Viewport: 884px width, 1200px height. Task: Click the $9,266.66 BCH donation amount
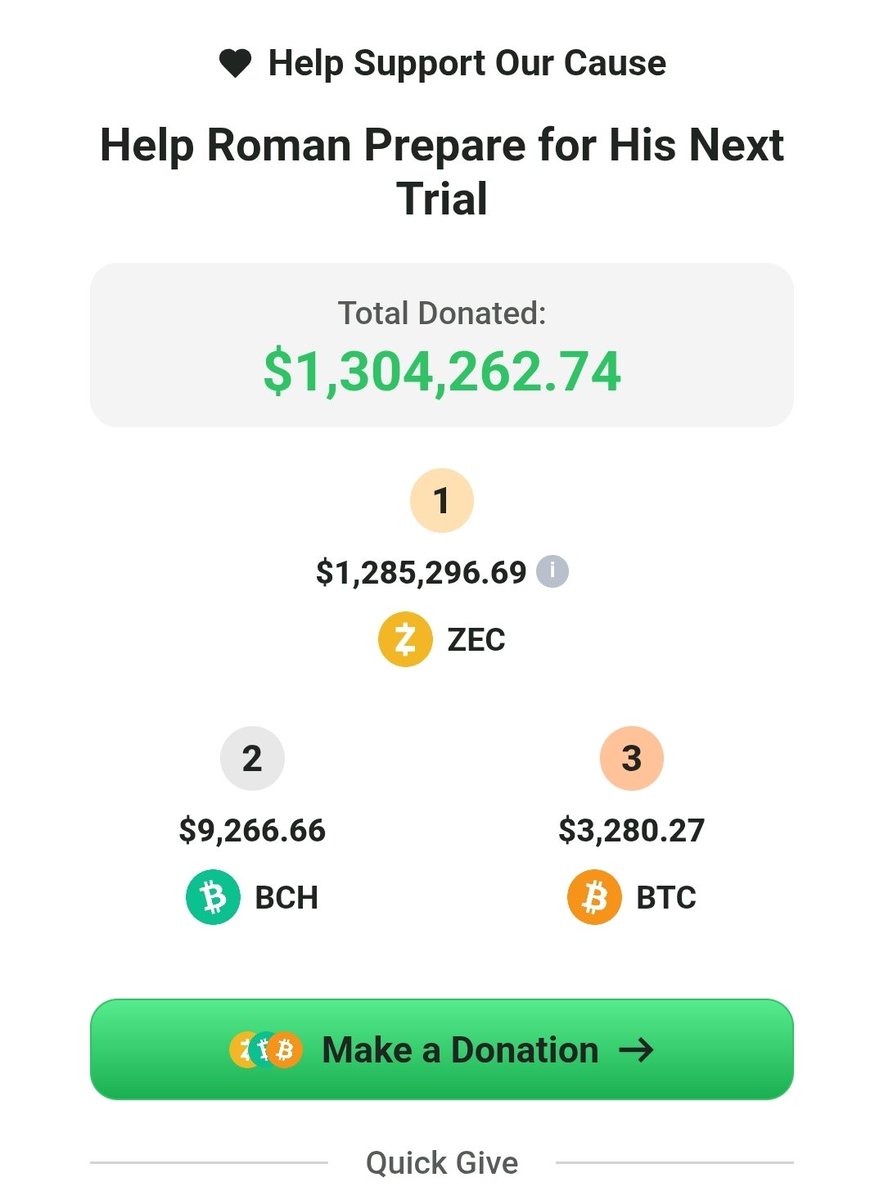(x=252, y=830)
